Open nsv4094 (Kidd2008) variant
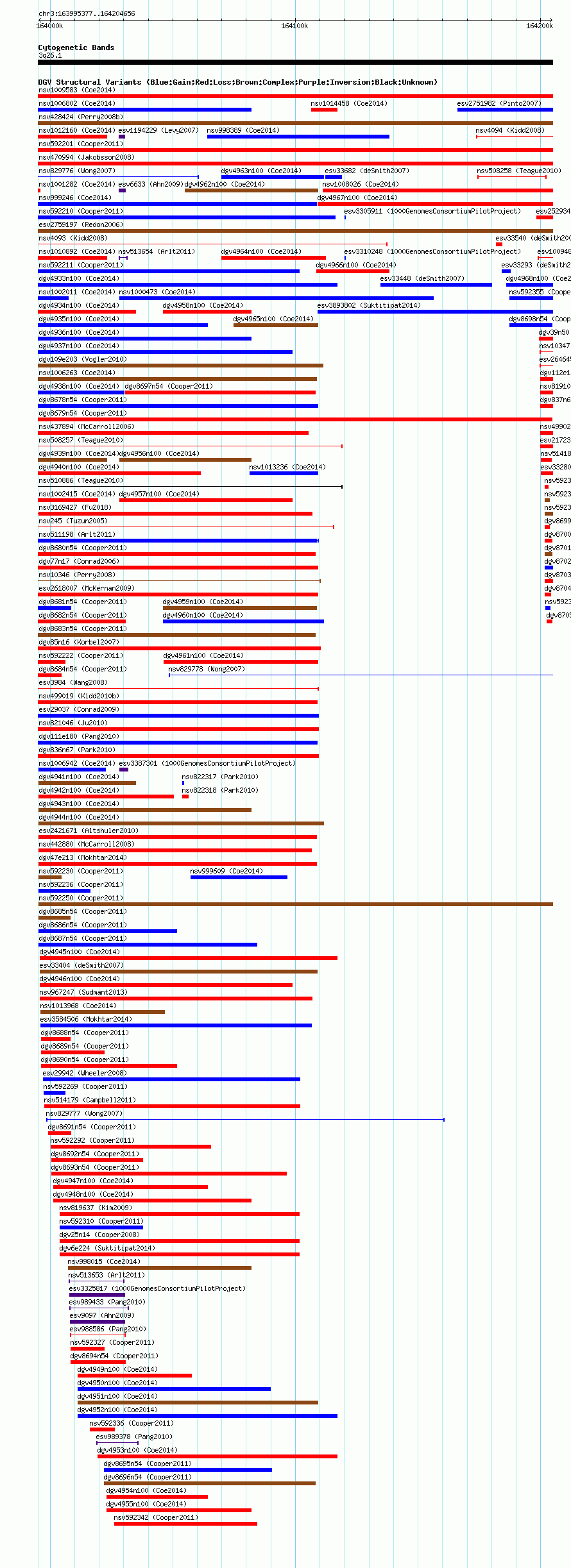 [510, 130]
